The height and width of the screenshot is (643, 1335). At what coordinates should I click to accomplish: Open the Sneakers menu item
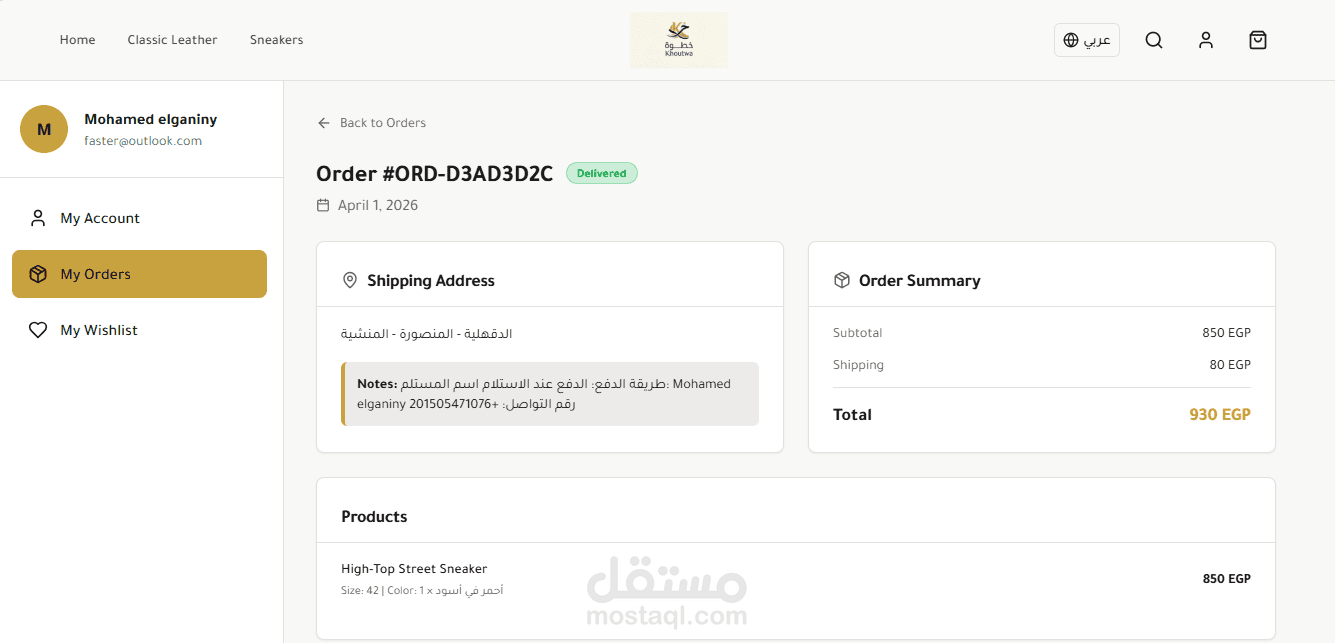pos(276,40)
